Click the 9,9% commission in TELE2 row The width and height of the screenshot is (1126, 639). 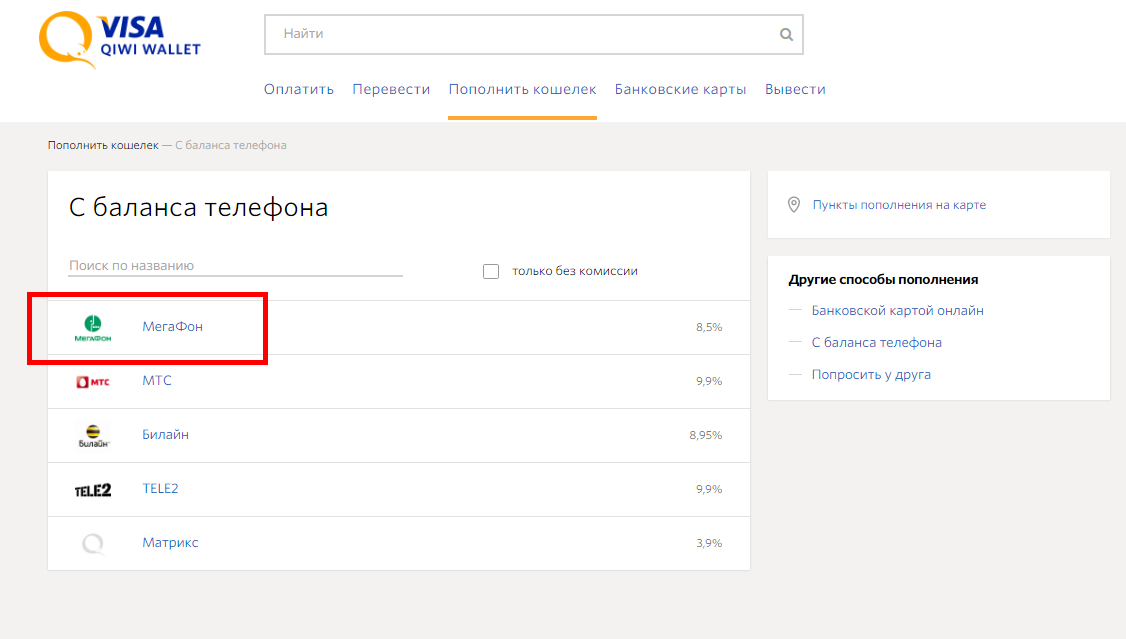tap(709, 490)
